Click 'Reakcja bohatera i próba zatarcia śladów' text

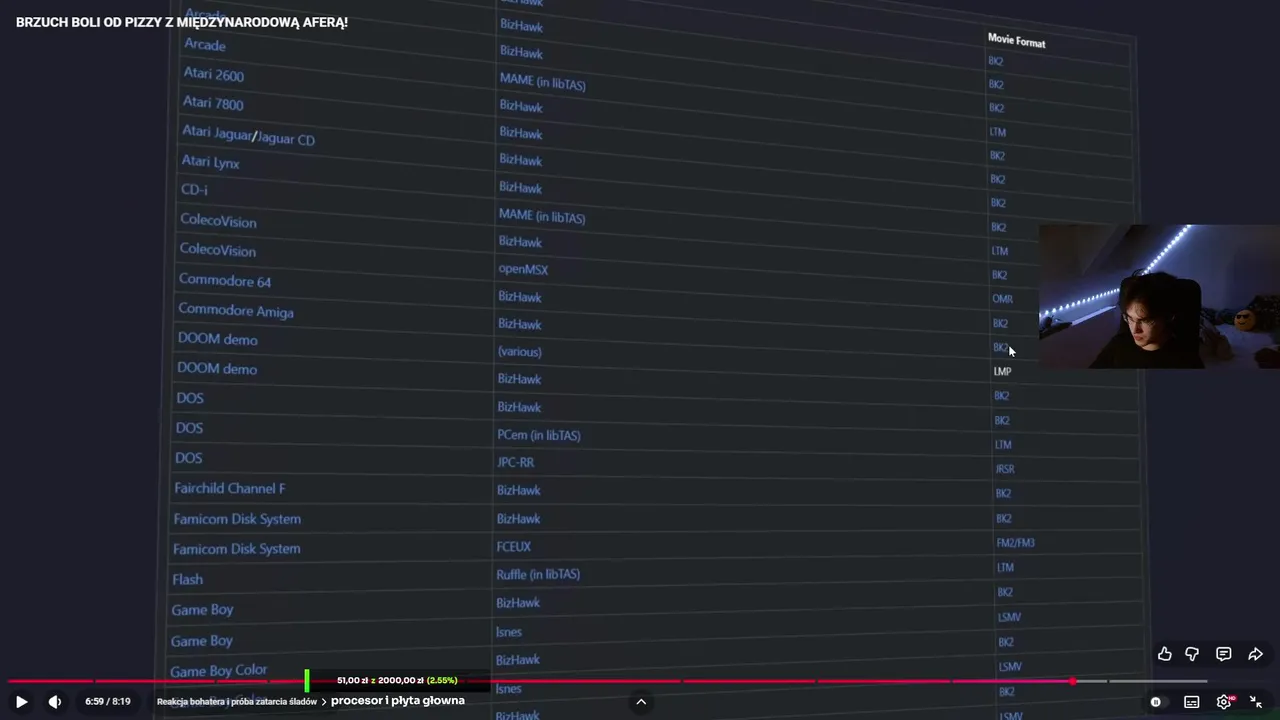[x=237, y=702]
